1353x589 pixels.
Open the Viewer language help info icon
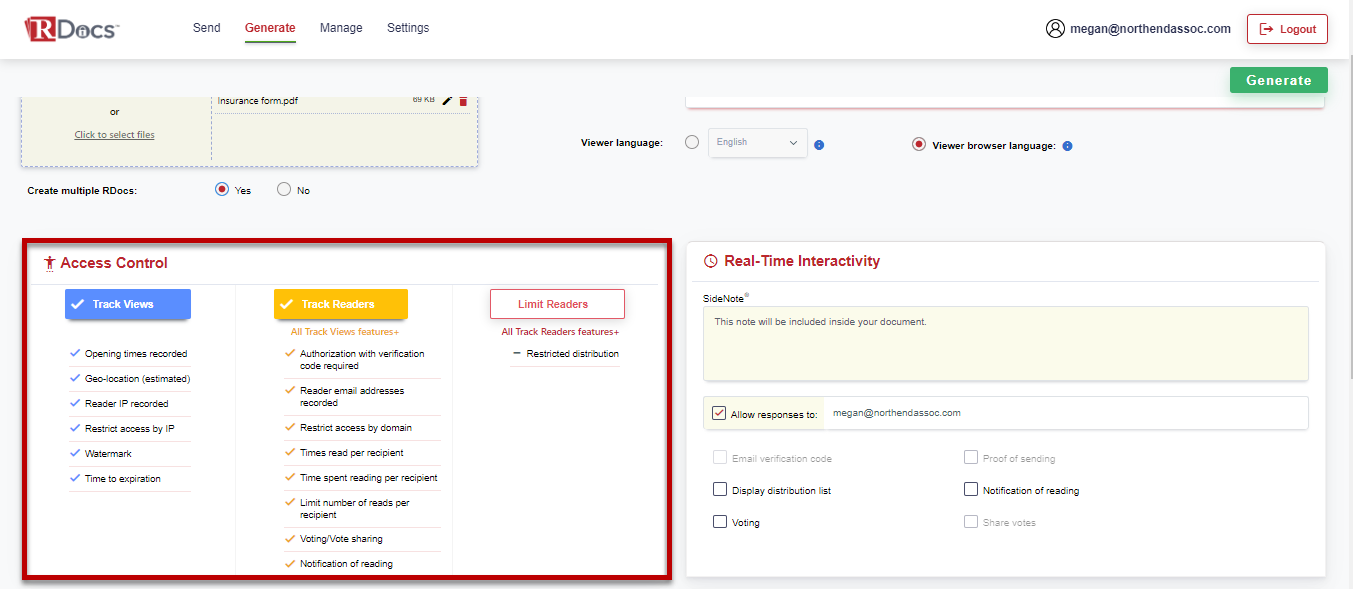(818, 144)
